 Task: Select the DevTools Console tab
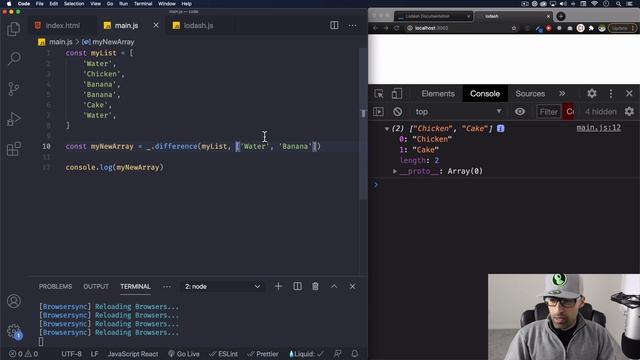click(x=485, y=93)
